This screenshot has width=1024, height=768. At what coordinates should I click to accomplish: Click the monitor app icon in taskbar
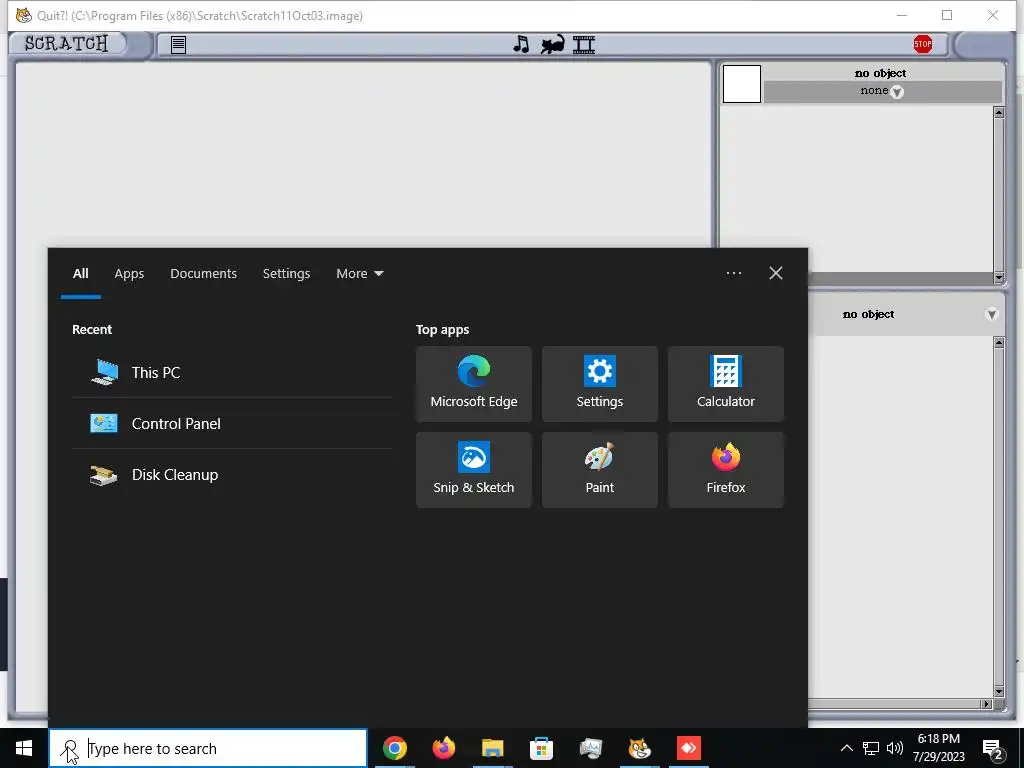[x=590, y=748]
